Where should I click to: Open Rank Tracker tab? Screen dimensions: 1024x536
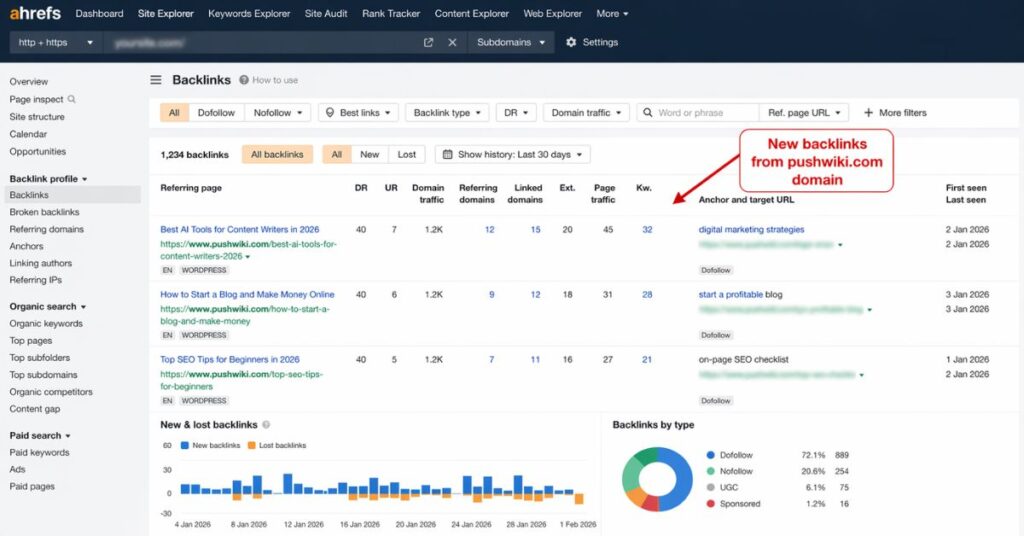391,13
